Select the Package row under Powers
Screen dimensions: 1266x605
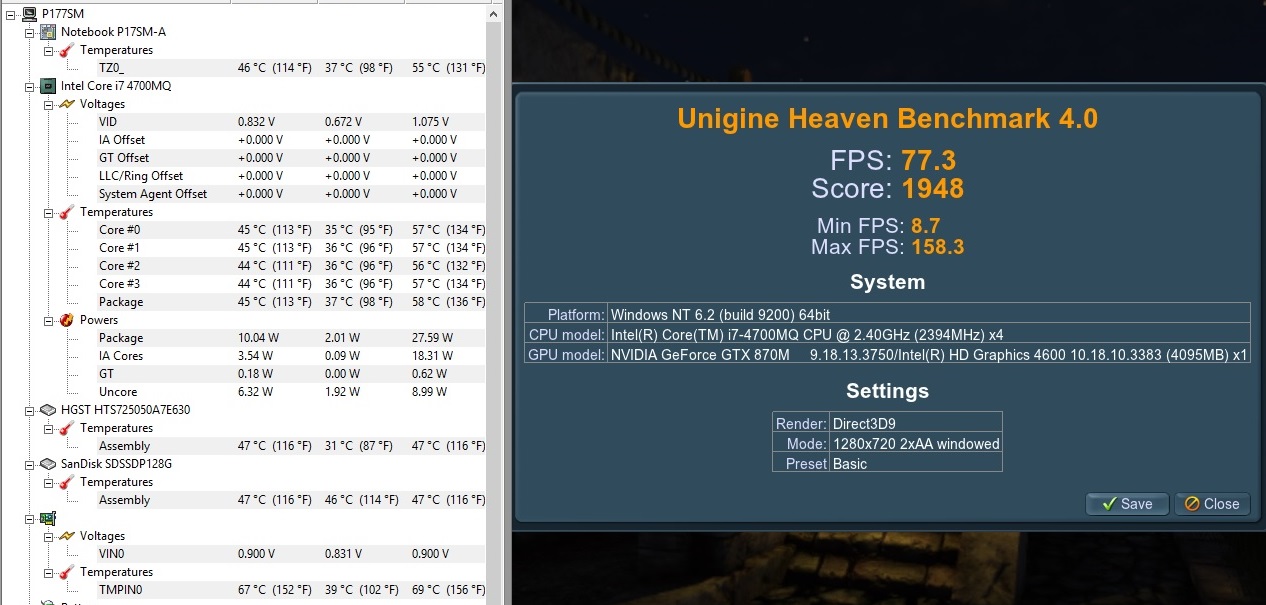[290, 338]
